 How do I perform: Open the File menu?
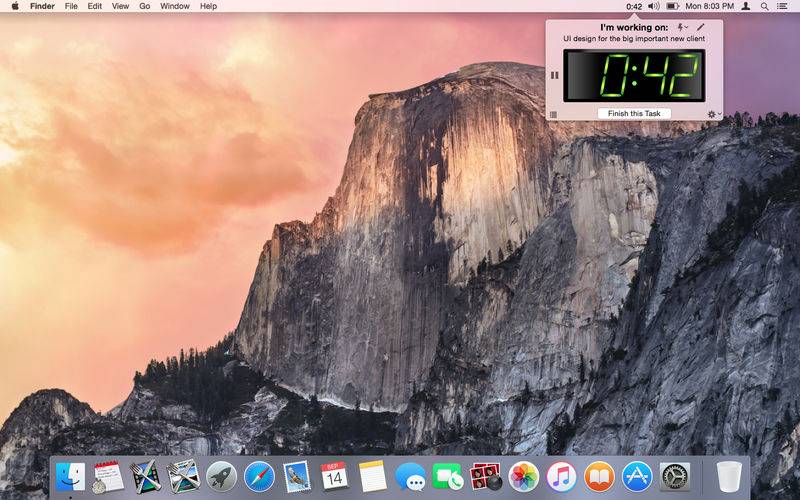coord(71,6)
